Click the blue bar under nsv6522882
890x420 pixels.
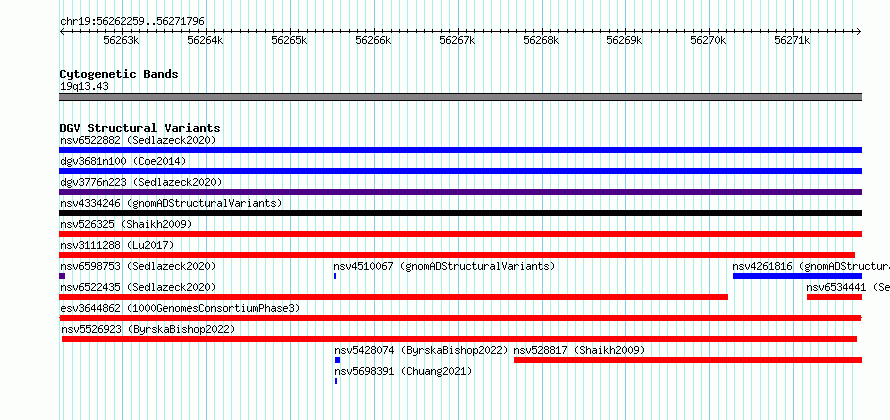click(460, 150)
